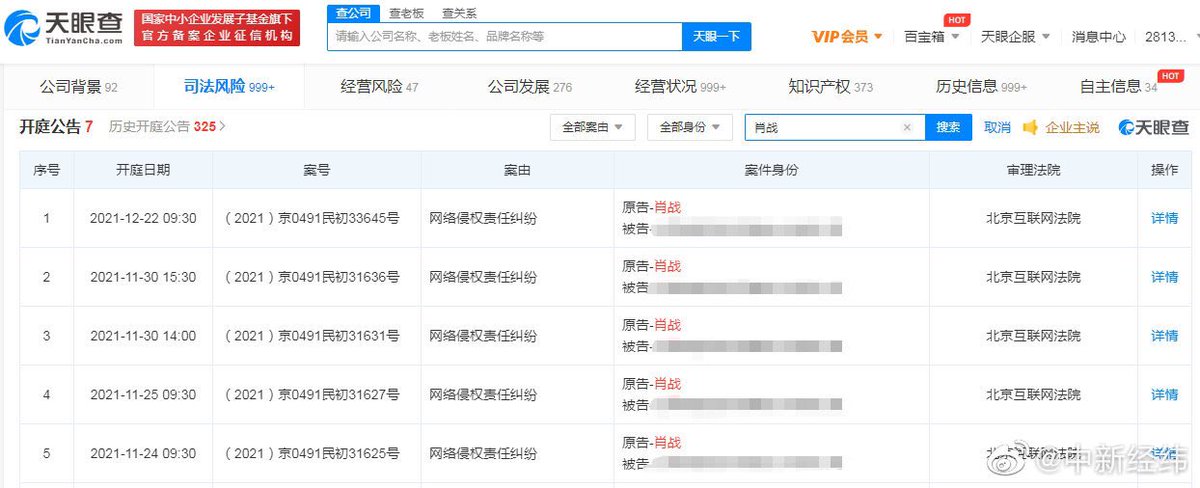Click the 审理法院 column header
The height and width of the screenshot is (488, 1200).
pyautogui.click(x=1033, y=170)
